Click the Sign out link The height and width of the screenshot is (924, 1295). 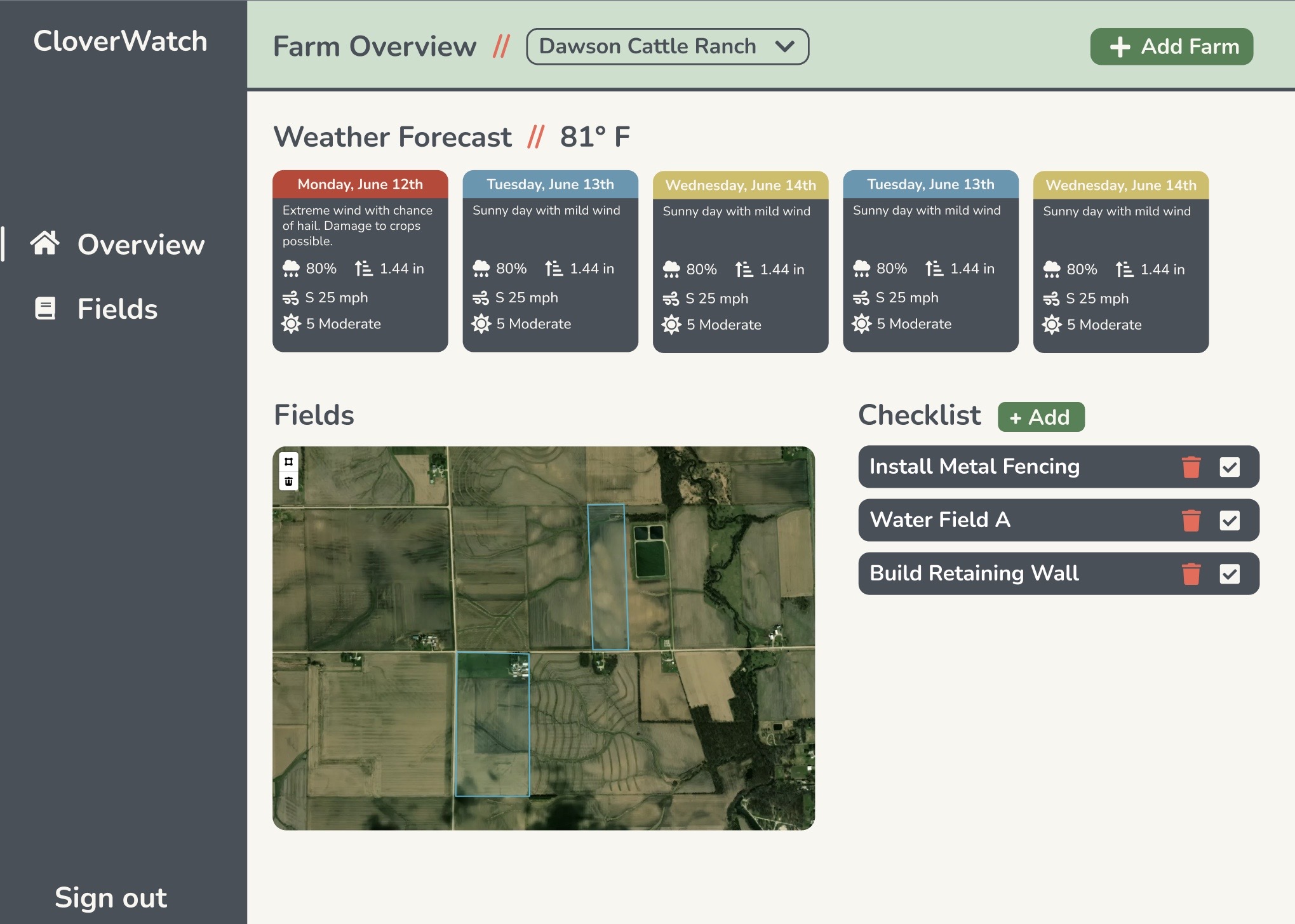(x=111, y=897)
